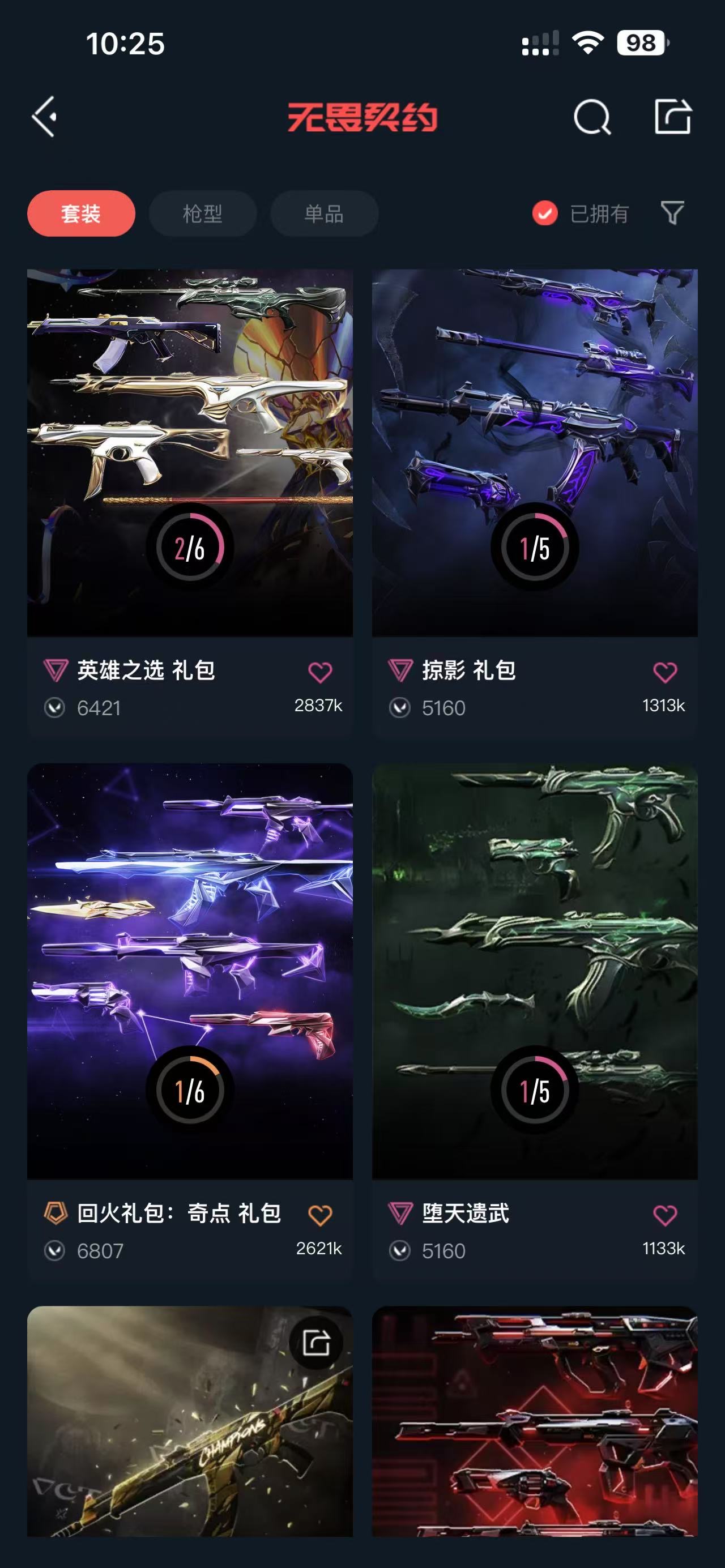The width and height of the screenshot is (725, 1568).
Task: Tap the tier icon beside 英雄之选 礼包
Action: pos(56,671)
